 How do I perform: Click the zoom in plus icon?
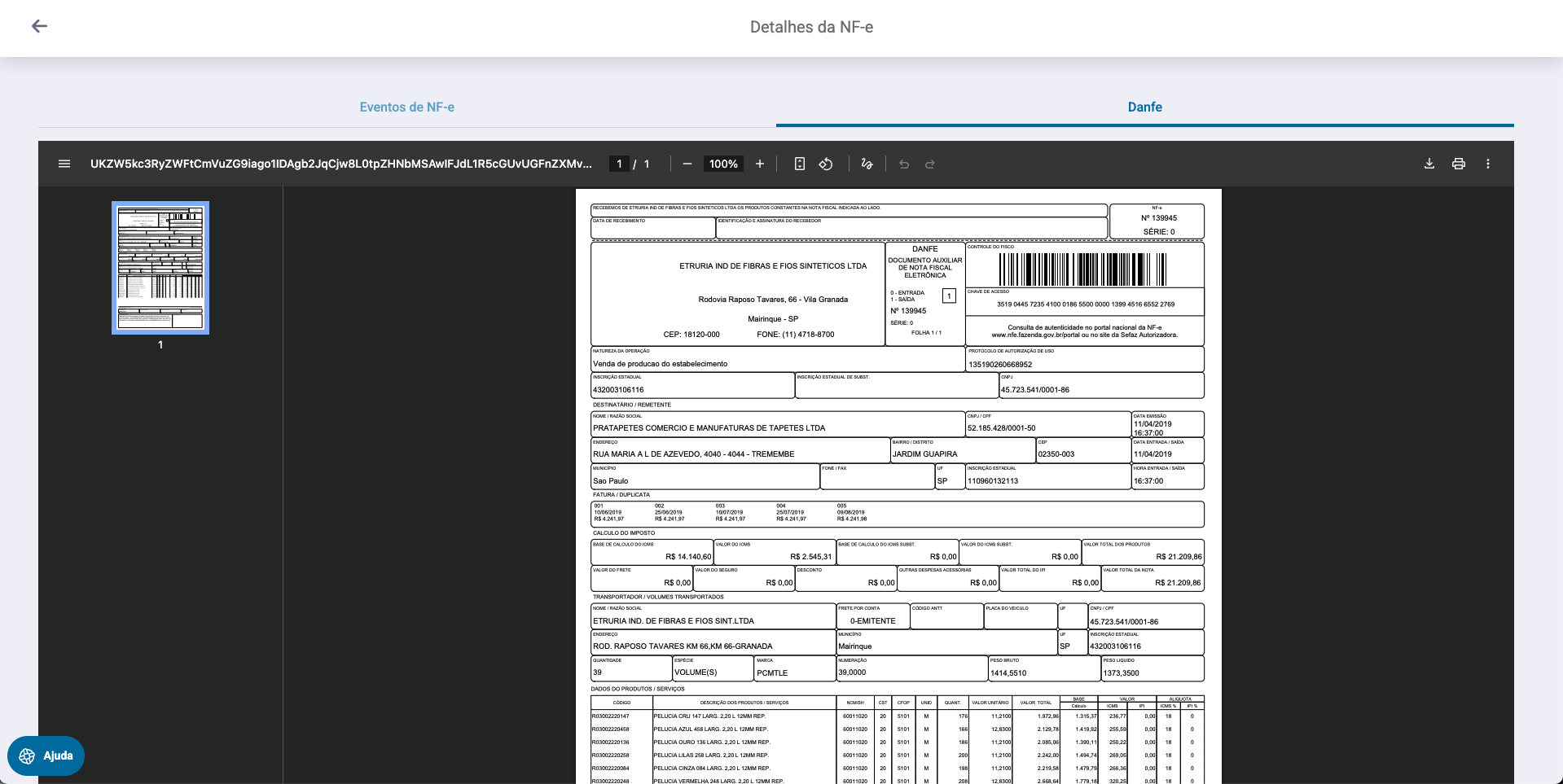[x=759, y=164]
